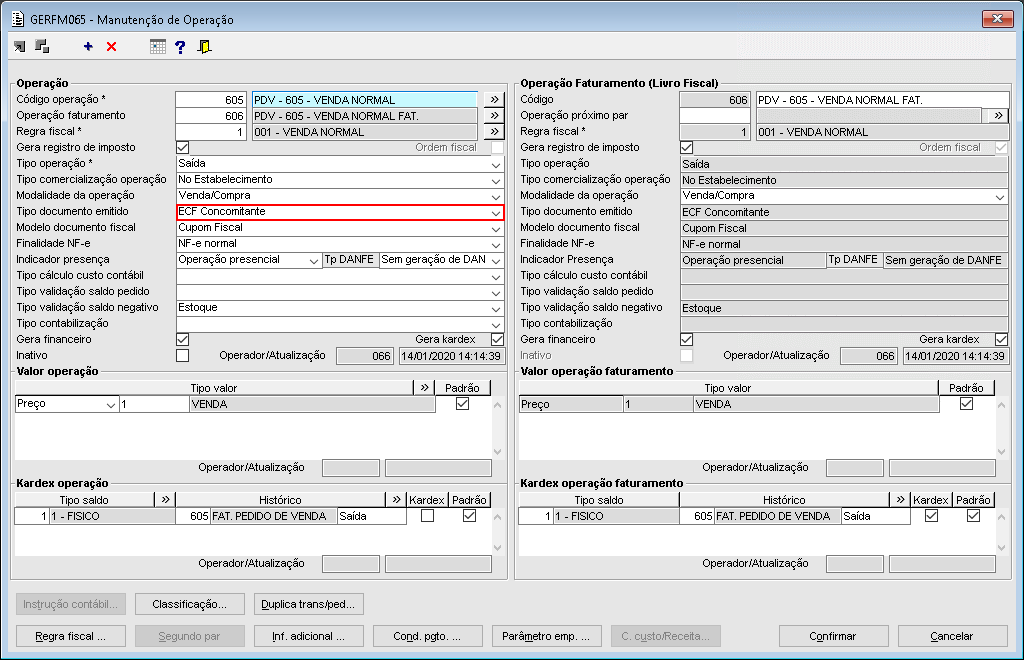The height and width of the screenshot is (660, 1024).
Task: Select the VENDA cell in Valor operação
Action: pos(312,404)
